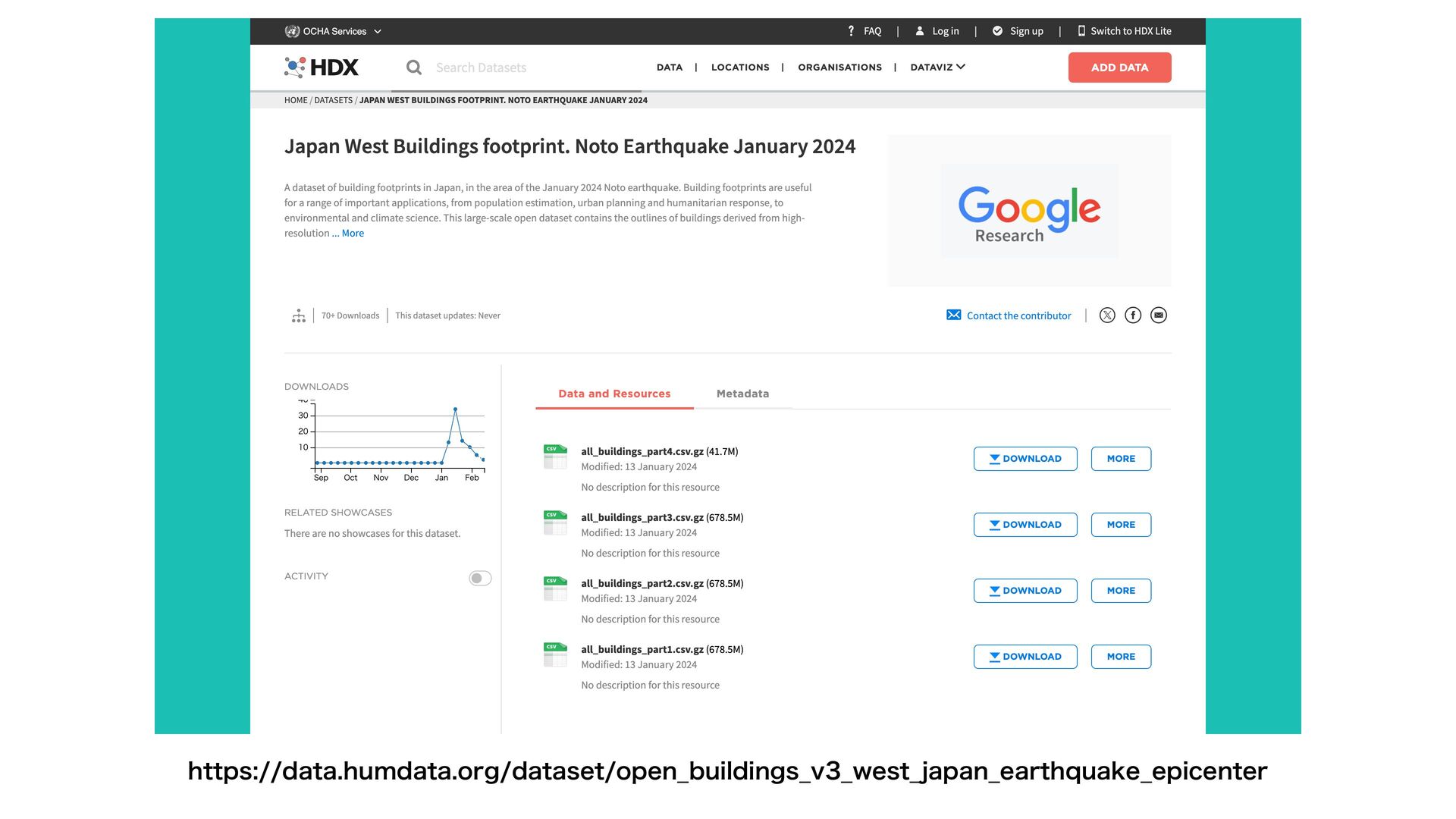
Task: Click the Add Data button
Action: click(x=1119, y=67)
